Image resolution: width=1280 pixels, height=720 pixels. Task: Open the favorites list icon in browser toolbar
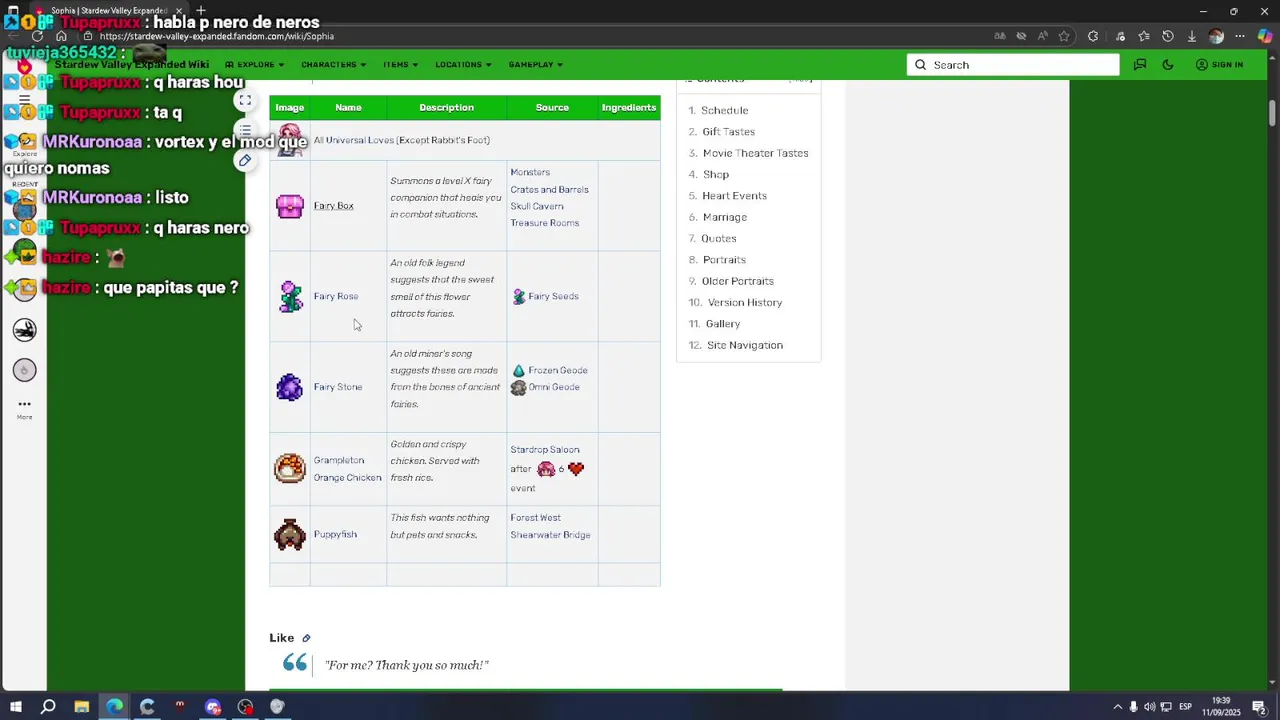[1143, 36]
